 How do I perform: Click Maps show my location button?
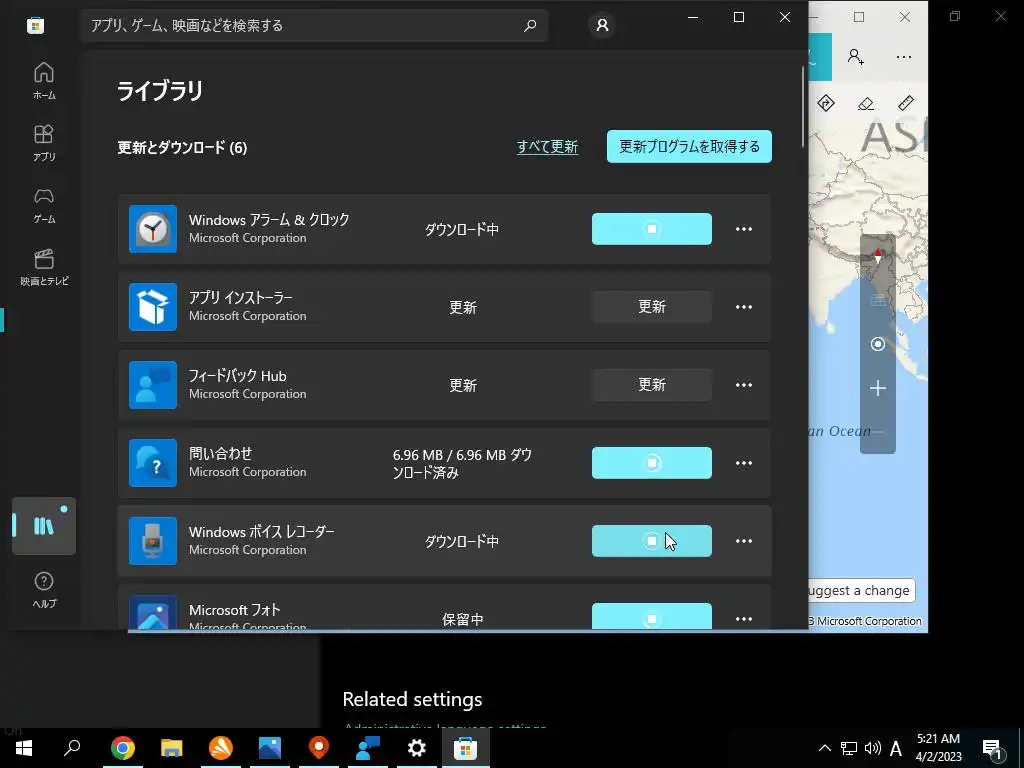pyautogui.click(x=878, y=344)
